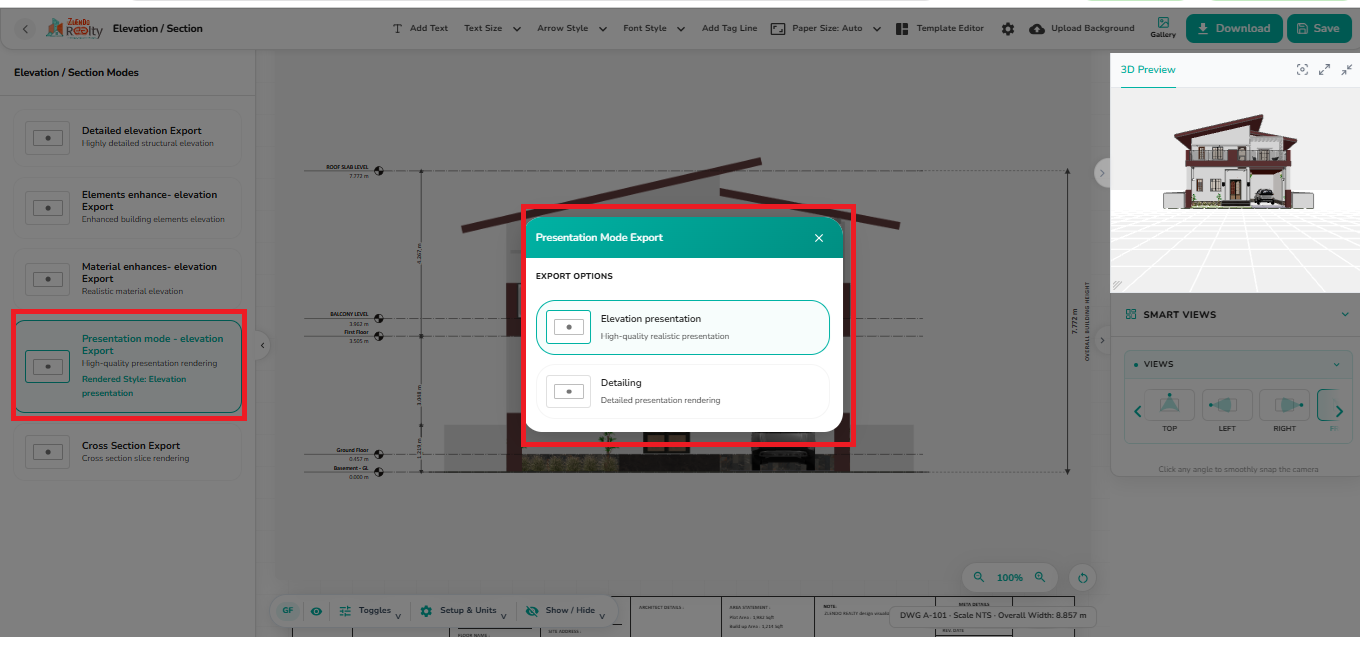1365x645 pixels.
Task: Open Font Style dropdown
Action: (x=653, y=29)
